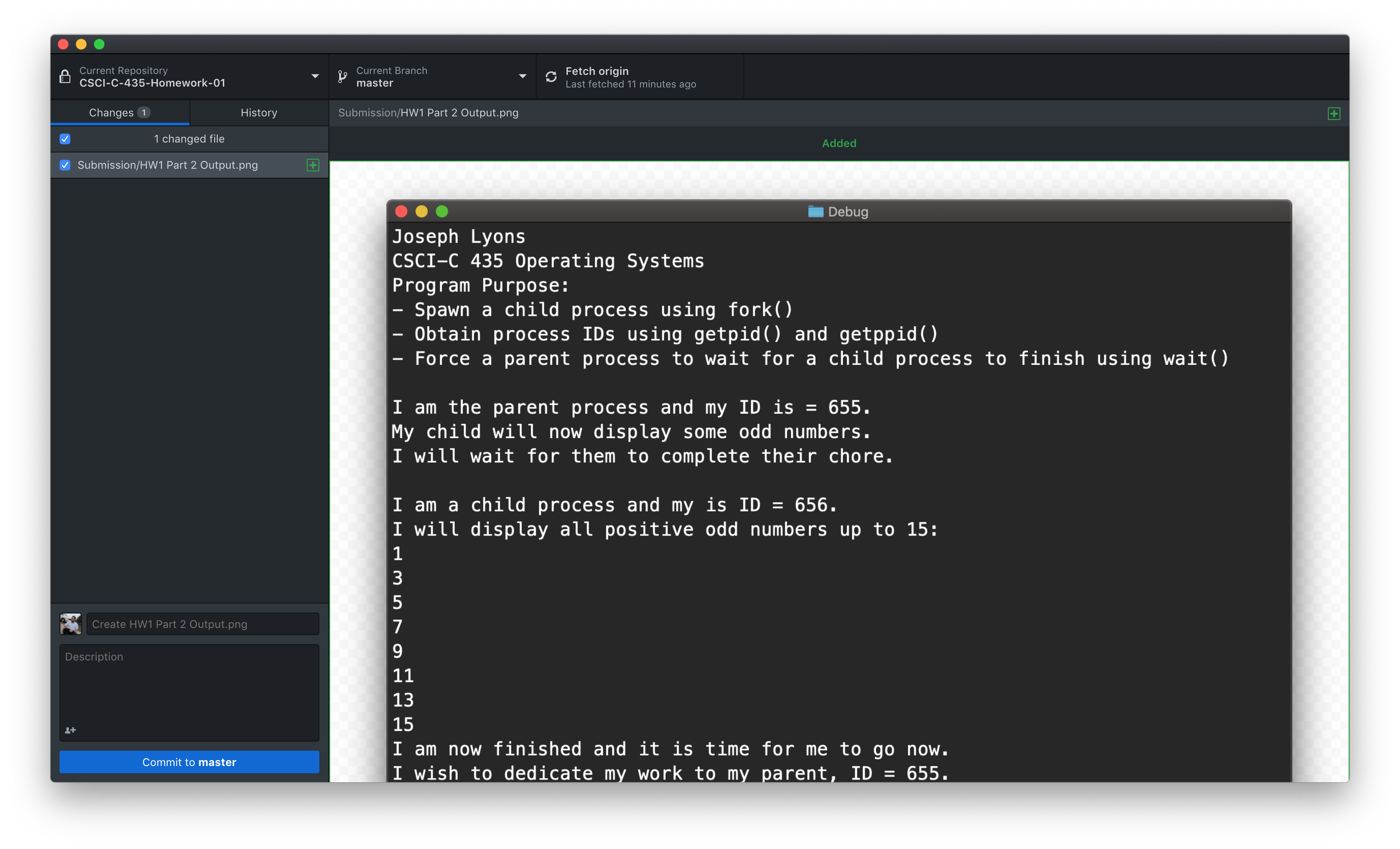Click the Fetch origin sync icon

551,77
